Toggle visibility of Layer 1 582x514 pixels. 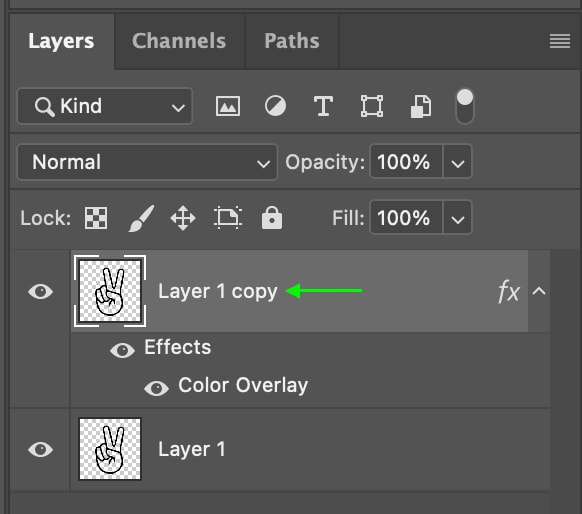(40, 449)
